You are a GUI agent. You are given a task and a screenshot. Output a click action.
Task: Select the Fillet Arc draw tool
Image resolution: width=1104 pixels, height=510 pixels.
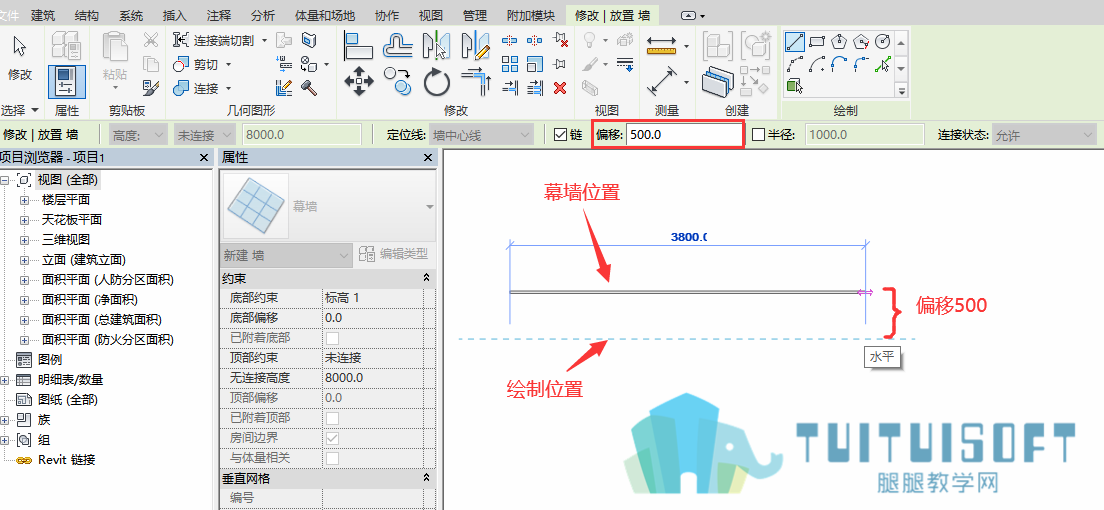click(x=860, y=65)
